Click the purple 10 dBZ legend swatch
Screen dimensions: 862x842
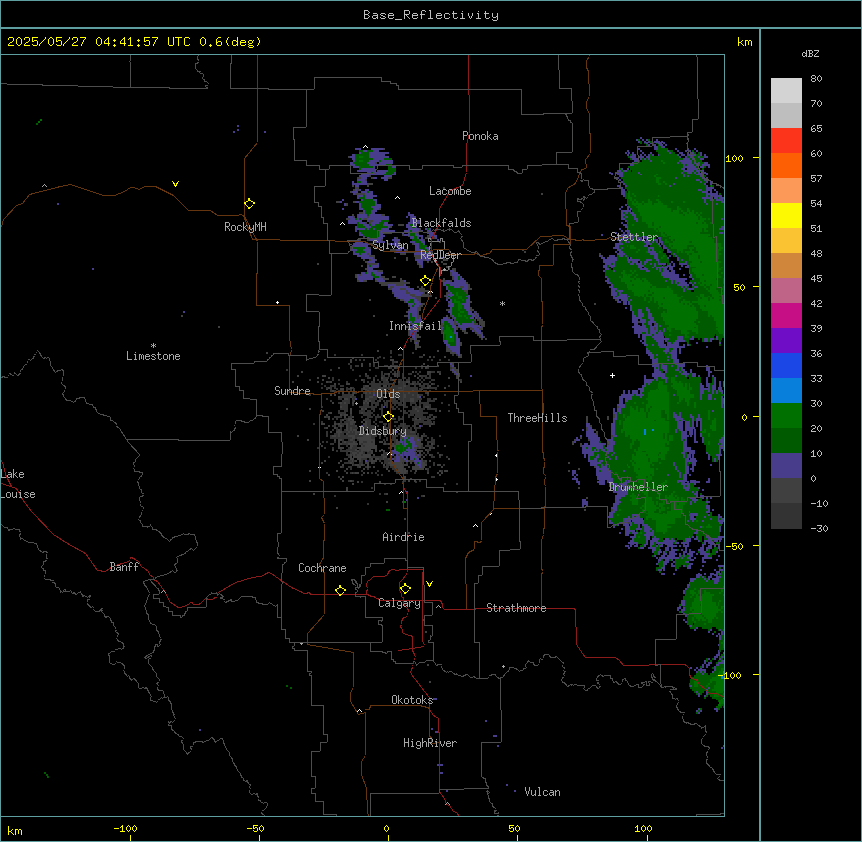click(x=786, y=466)
